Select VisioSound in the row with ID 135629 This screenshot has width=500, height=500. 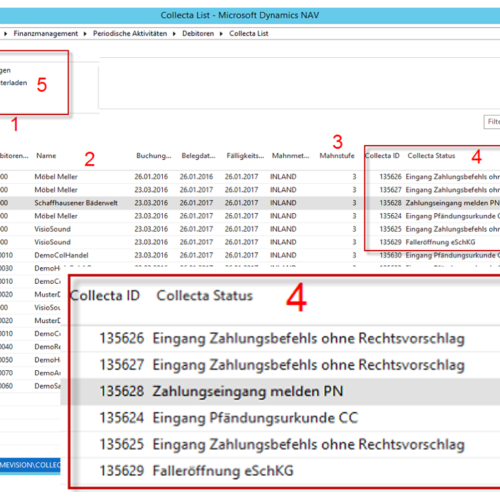click(52, 242)
